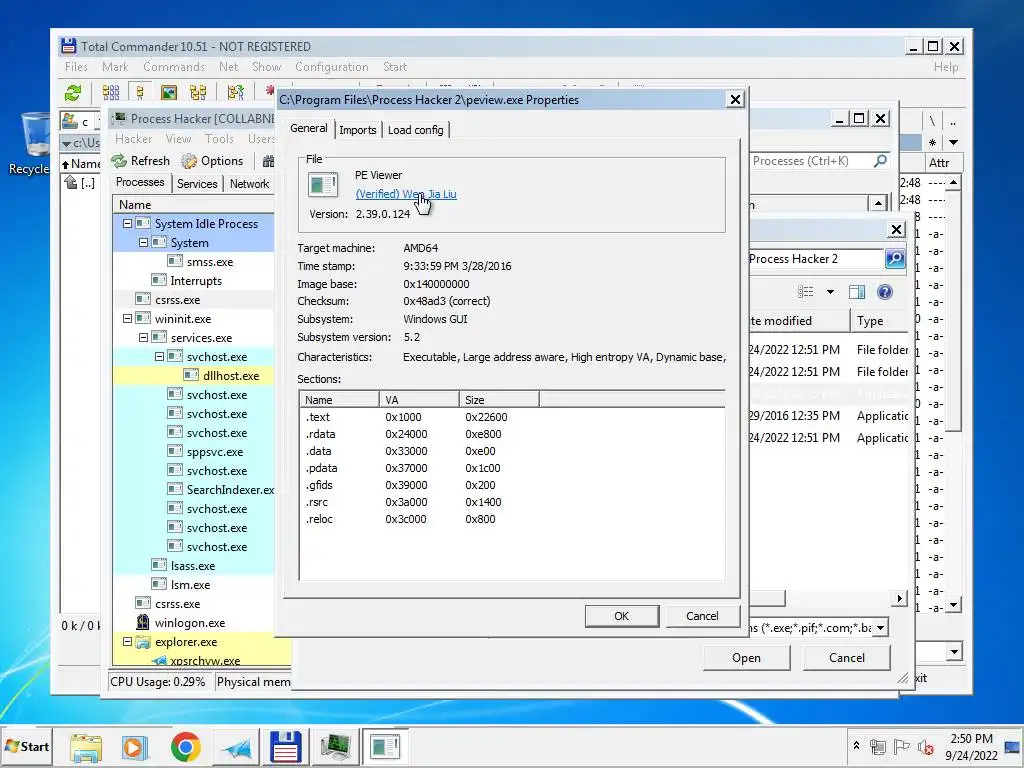The width and height of the screenshot is (1024, 768).
Task: Click OK in peview Properties
Action: 622,616
